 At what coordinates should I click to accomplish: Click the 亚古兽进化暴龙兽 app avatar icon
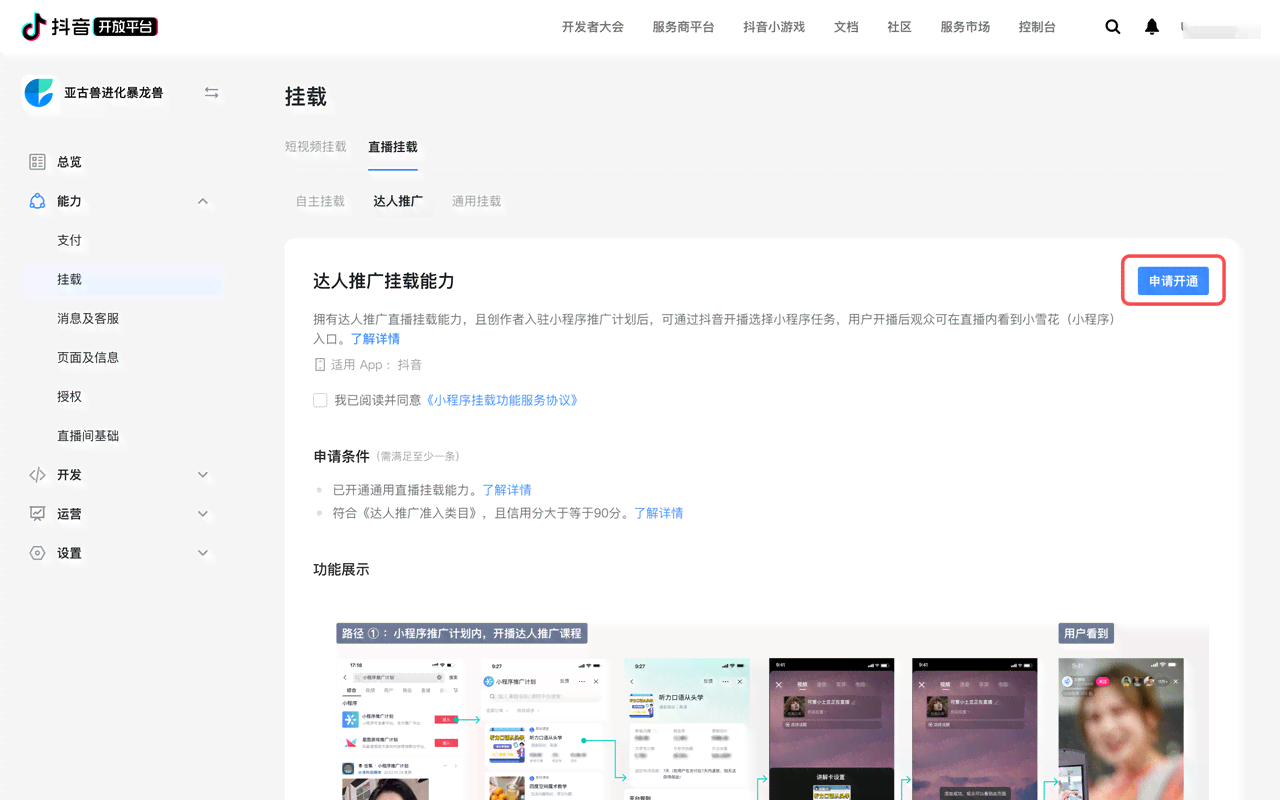click(x=39, y=92)
